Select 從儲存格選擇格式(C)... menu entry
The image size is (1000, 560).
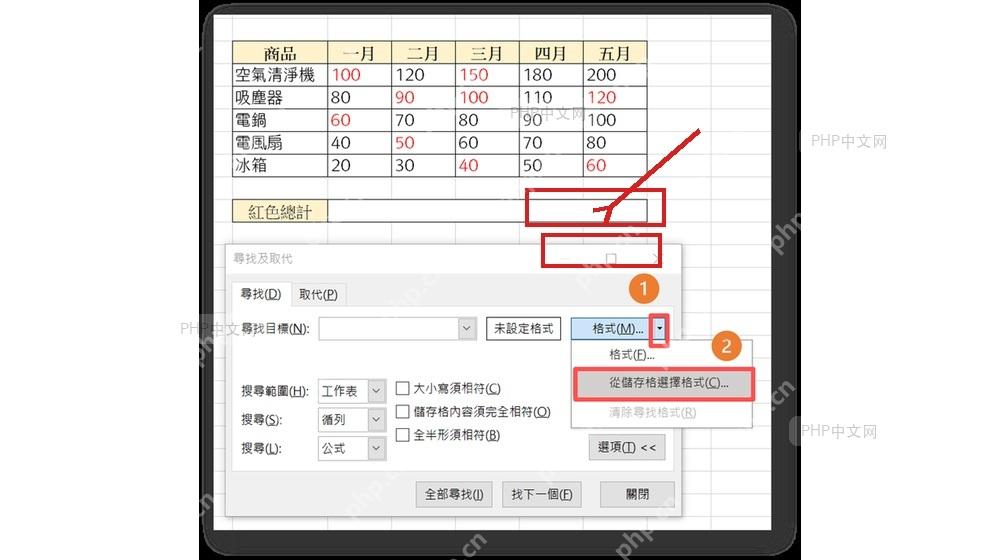[x=664, y=383]
